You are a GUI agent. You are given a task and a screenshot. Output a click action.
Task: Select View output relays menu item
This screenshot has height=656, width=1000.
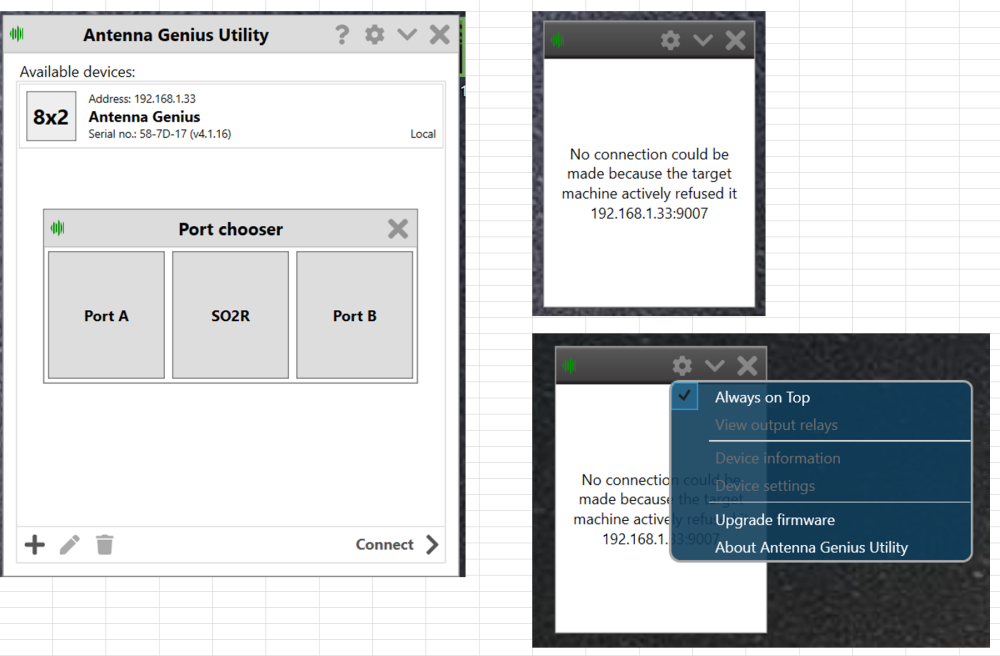click(x=776, y=425)
